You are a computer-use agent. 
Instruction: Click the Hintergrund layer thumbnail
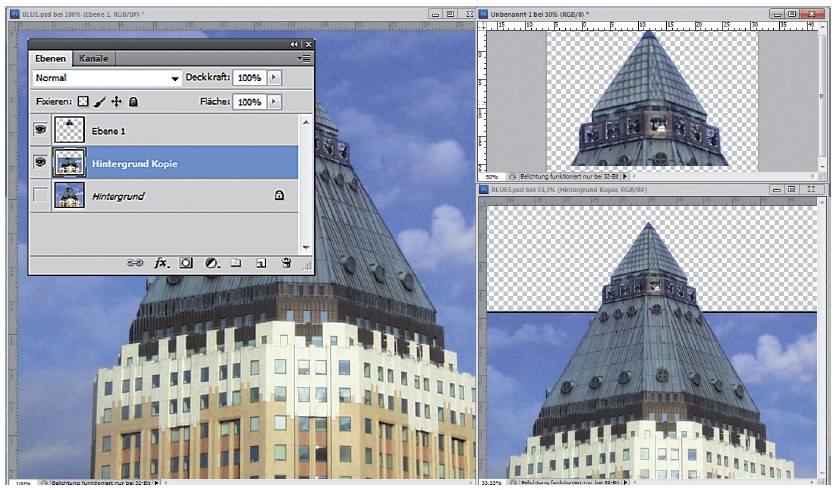[69, 195]
